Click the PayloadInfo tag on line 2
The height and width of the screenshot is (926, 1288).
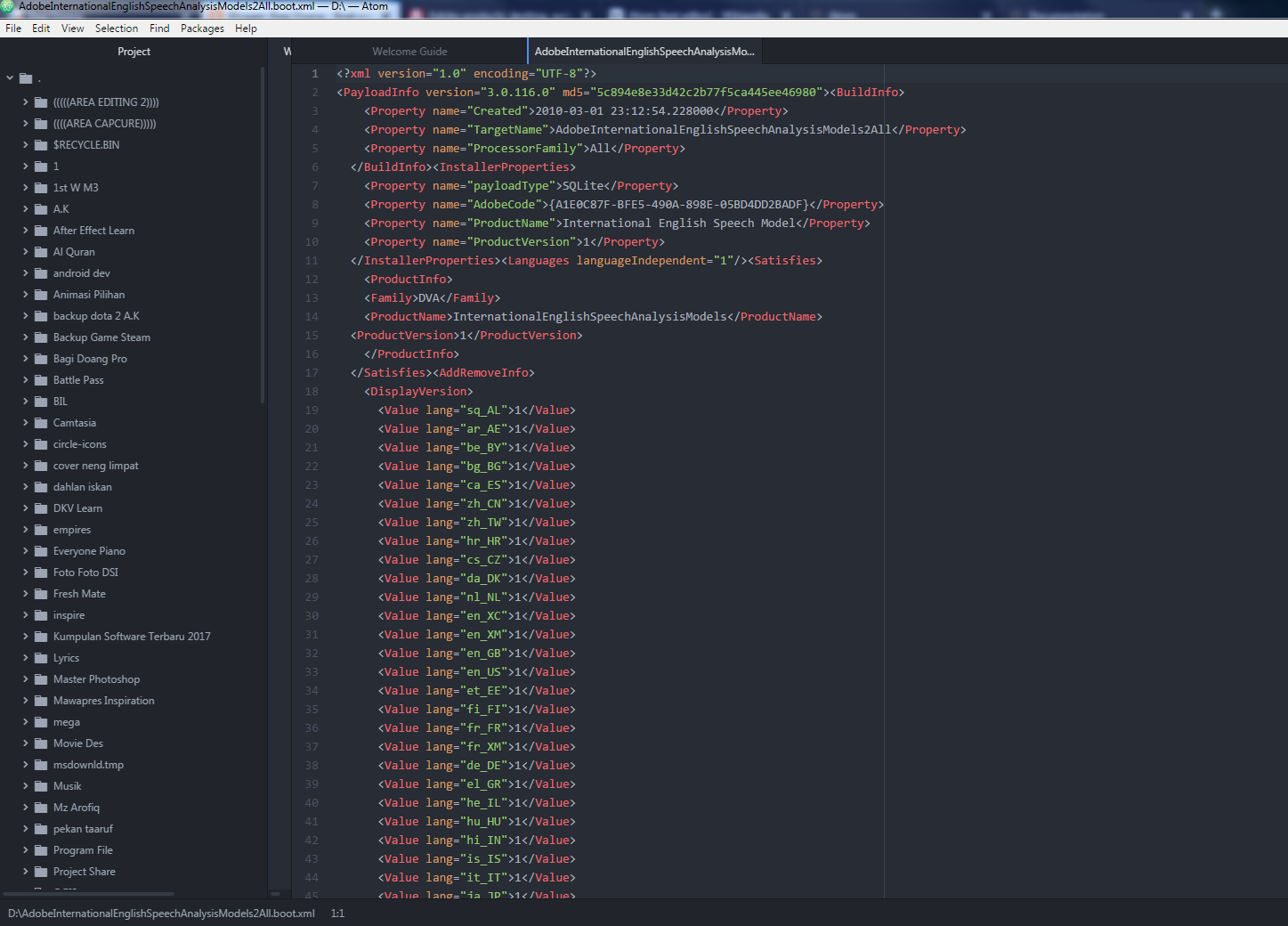click(x=381, y=93)
